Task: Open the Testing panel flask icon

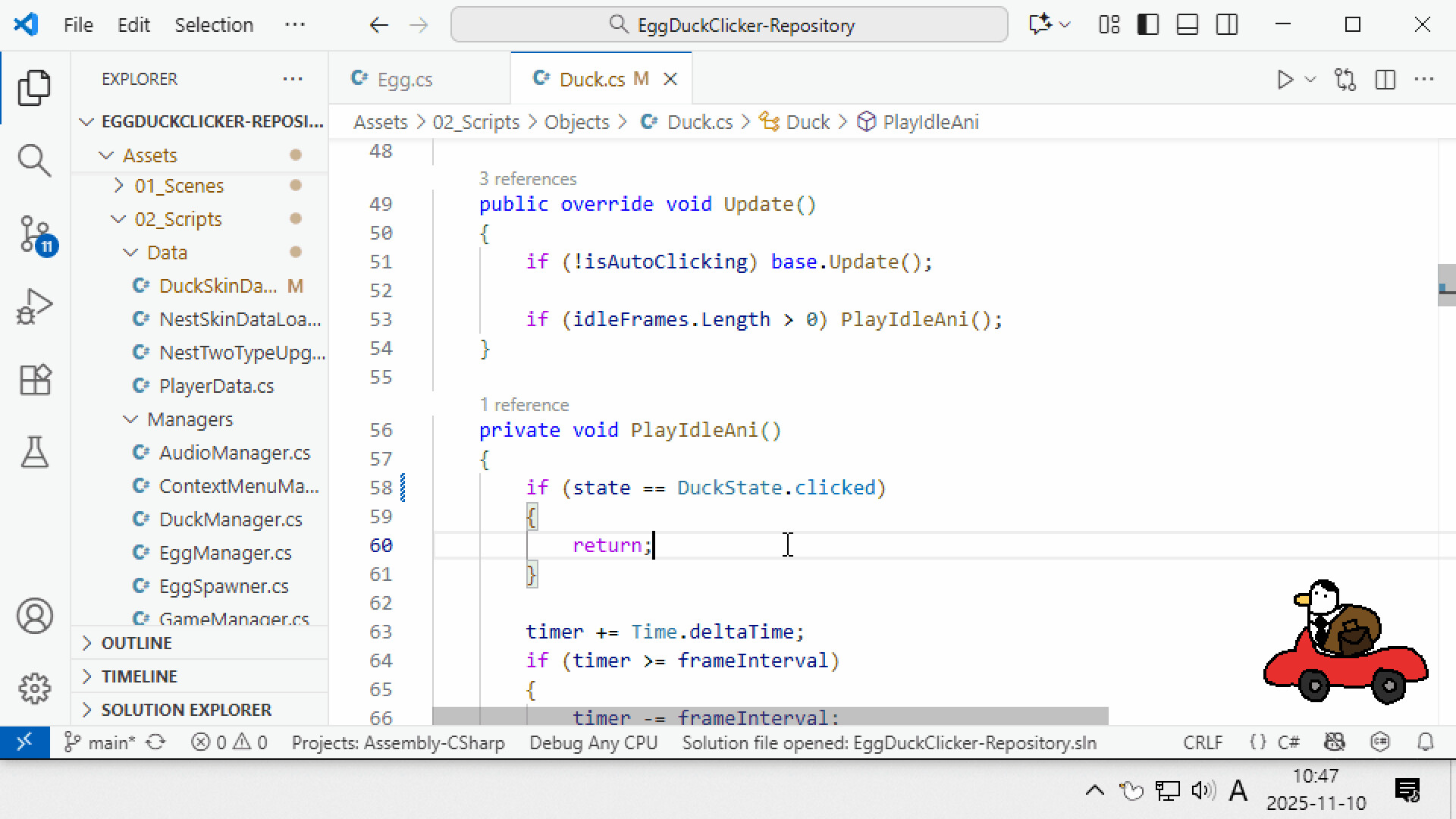Action: click(34, 453)
